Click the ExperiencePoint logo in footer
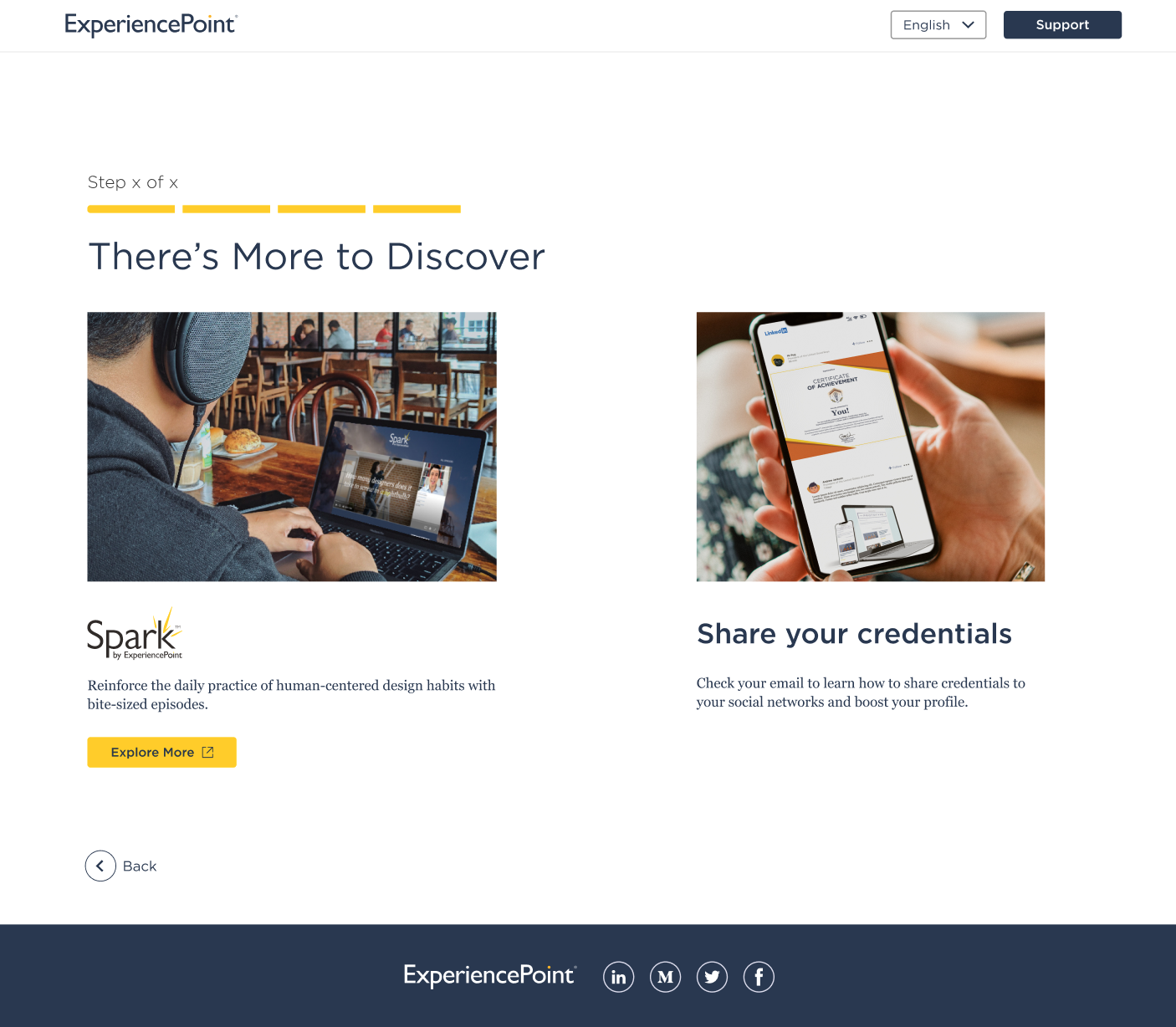The width and height of the screenshot is (1176, 1027). [x=490, y=975]
